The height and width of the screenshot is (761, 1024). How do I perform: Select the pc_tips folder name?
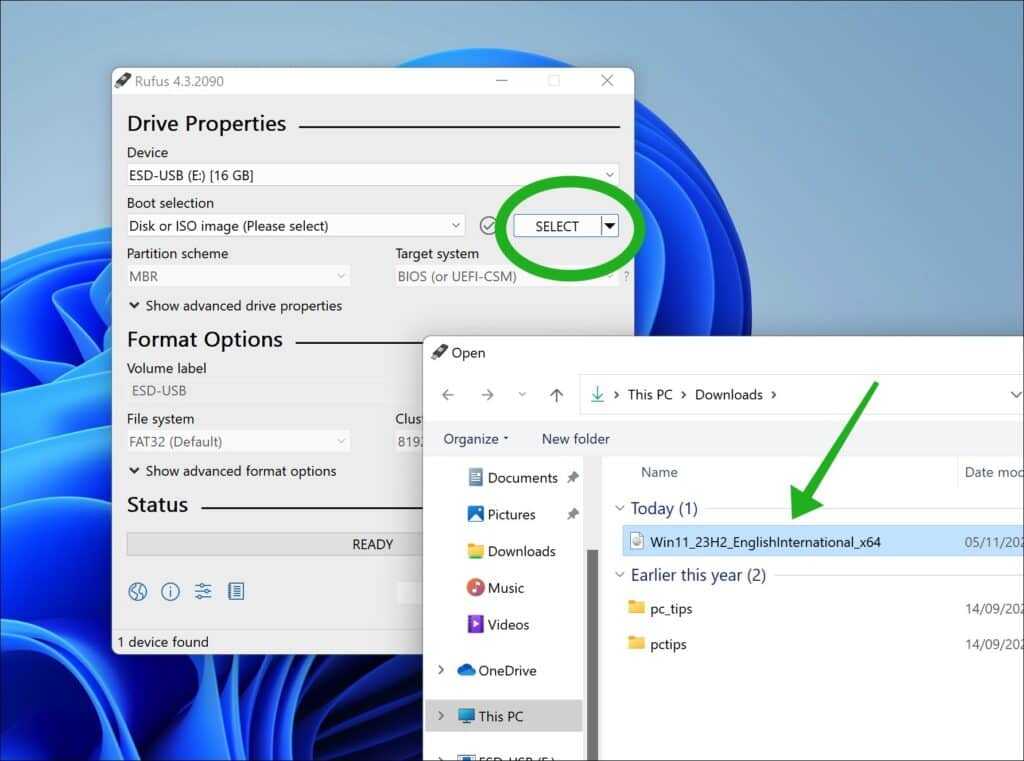pos(671,609)
